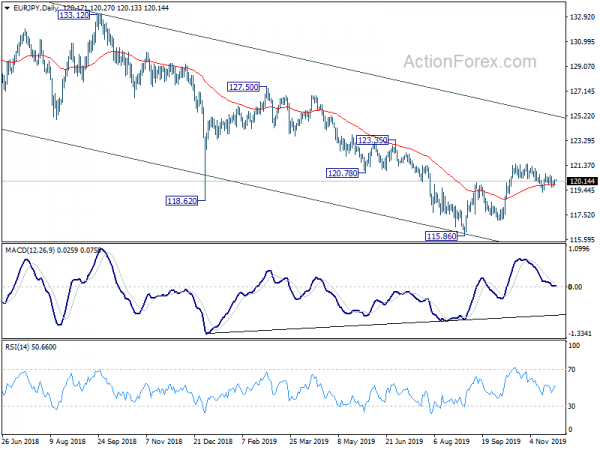The height and width of the screenshot is (450, 600).
Task: Select the 120.780 price label
Action: click(x=342, y=173)
